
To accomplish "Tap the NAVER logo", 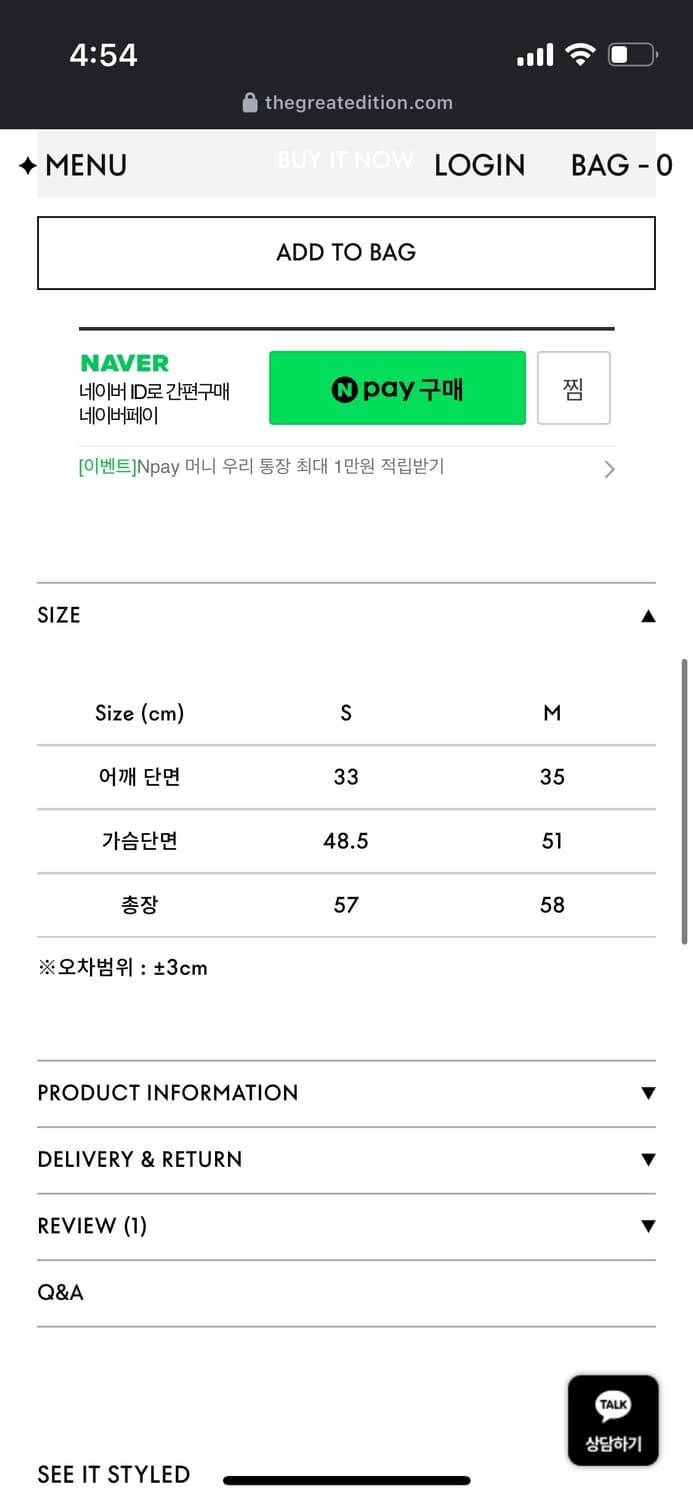I will click(125, 363).
